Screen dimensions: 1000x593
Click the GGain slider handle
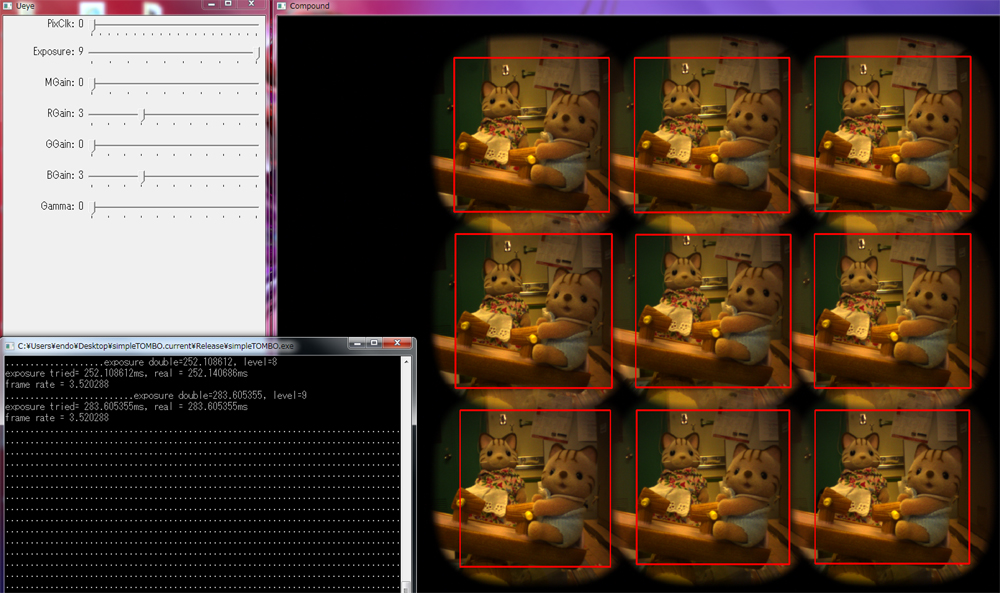coord(94,146)
